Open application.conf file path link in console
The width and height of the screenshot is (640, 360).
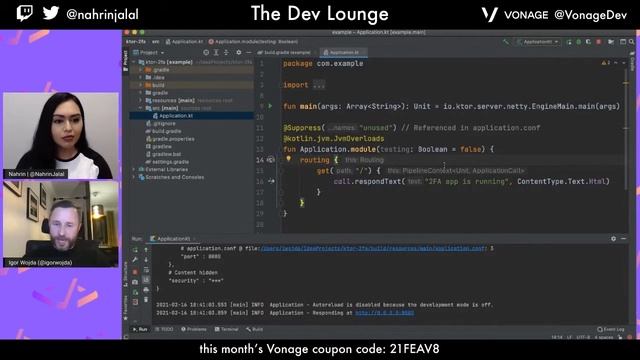pyautogui.click(x=372, y=248)
